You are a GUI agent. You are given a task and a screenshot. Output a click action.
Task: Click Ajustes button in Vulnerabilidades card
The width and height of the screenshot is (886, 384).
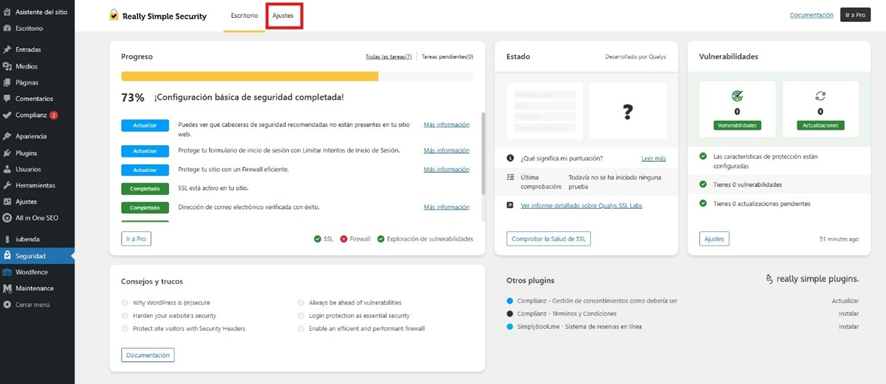tap(714, 239)
